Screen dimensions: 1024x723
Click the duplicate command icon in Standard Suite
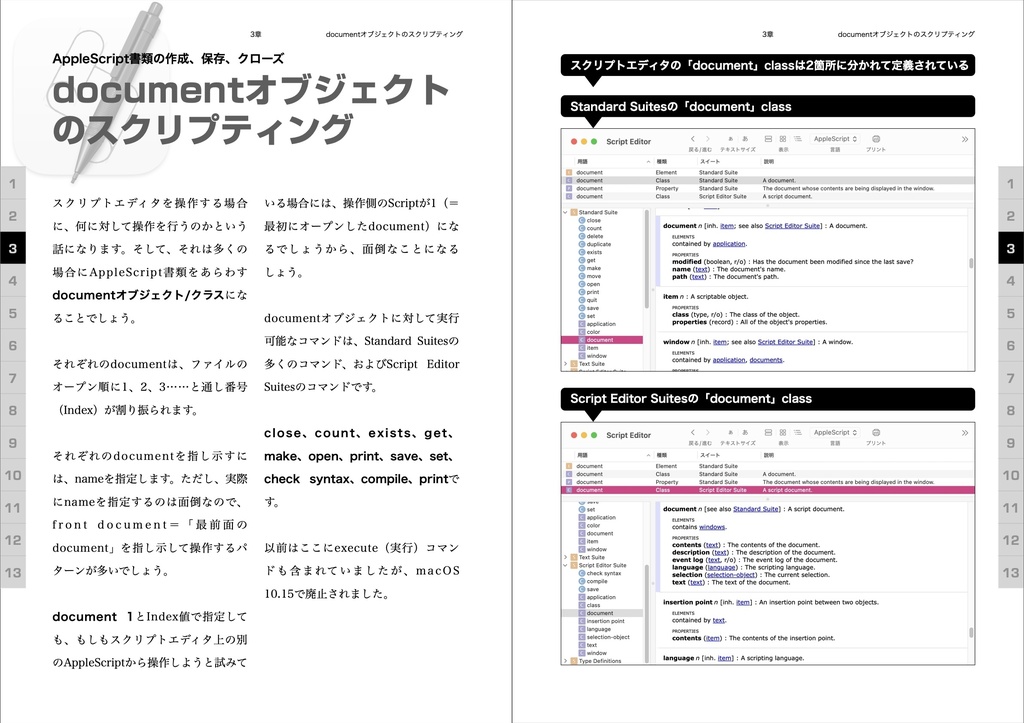tap(580, 244)
